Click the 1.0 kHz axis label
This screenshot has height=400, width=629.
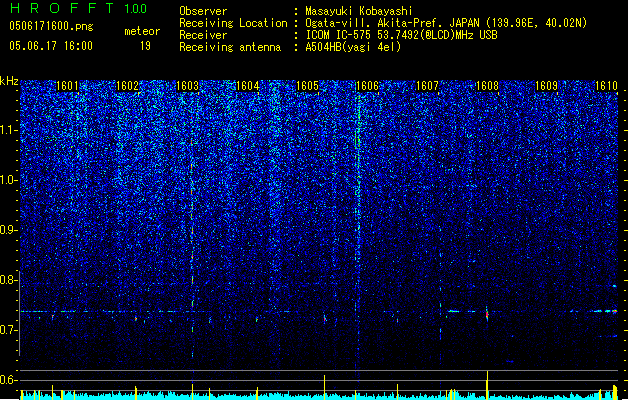click(8, 180)
